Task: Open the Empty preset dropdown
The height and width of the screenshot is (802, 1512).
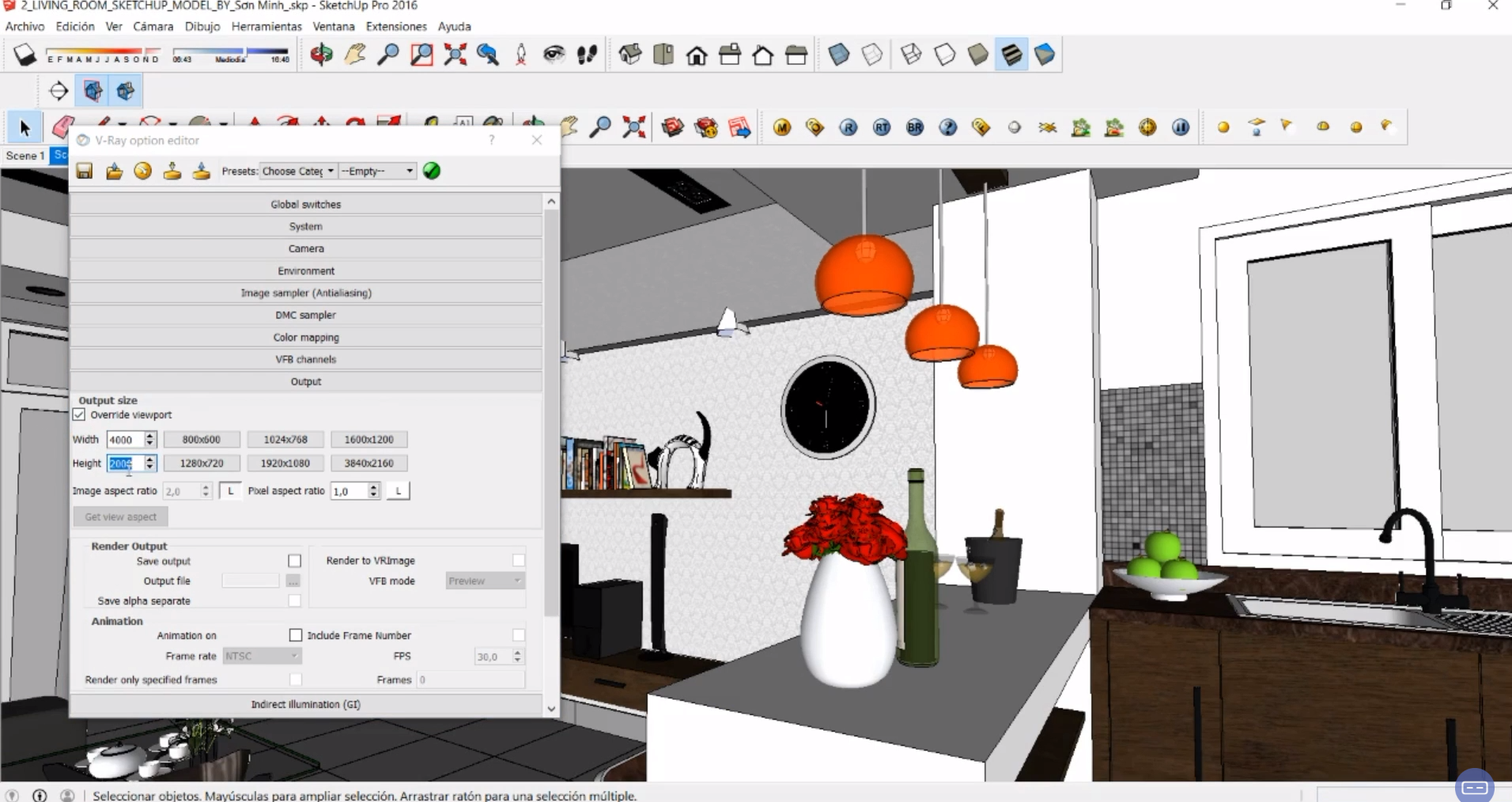Action: point(377,171)
